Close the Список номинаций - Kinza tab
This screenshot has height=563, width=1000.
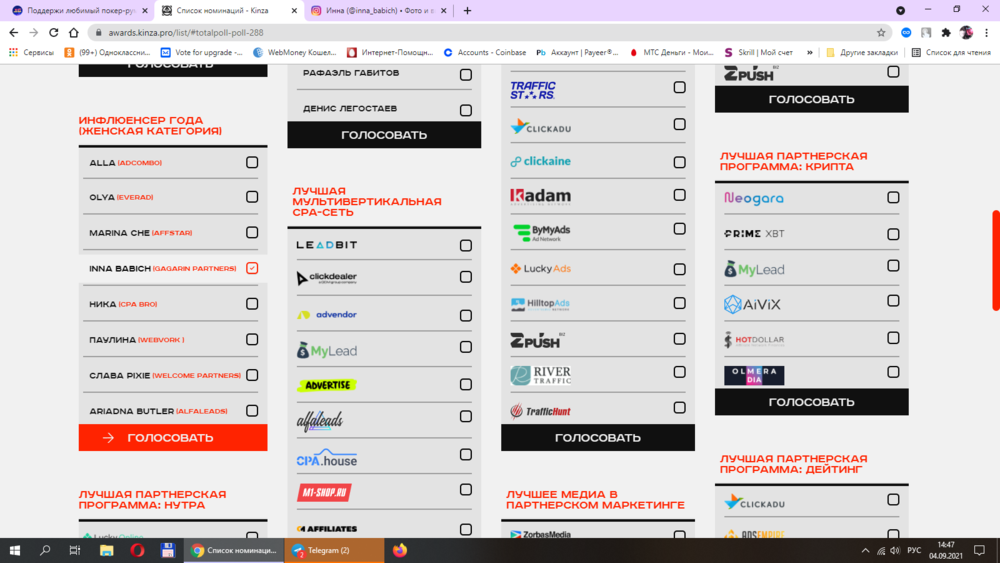click(294, 11)
